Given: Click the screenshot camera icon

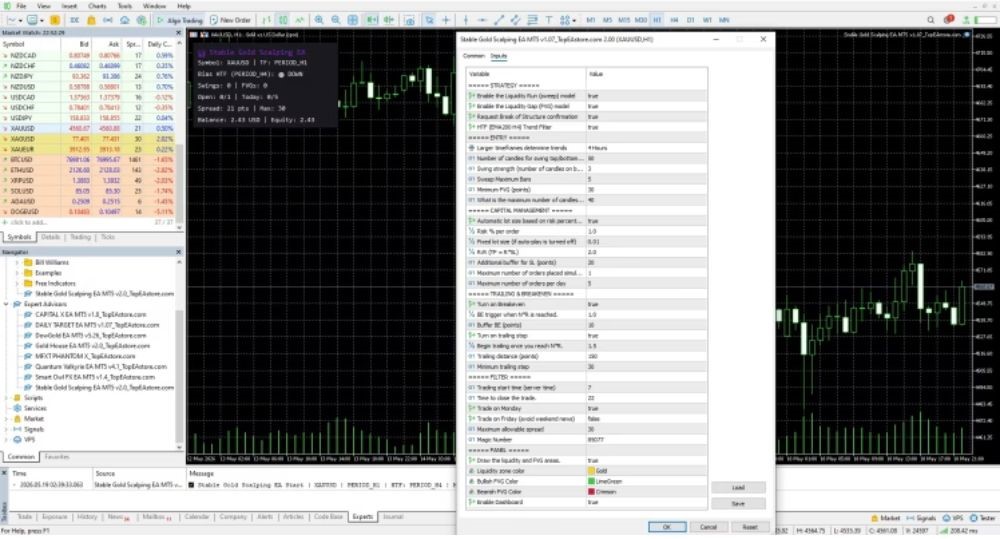Looking at the screenshot, I should click(x=409, y=20).
